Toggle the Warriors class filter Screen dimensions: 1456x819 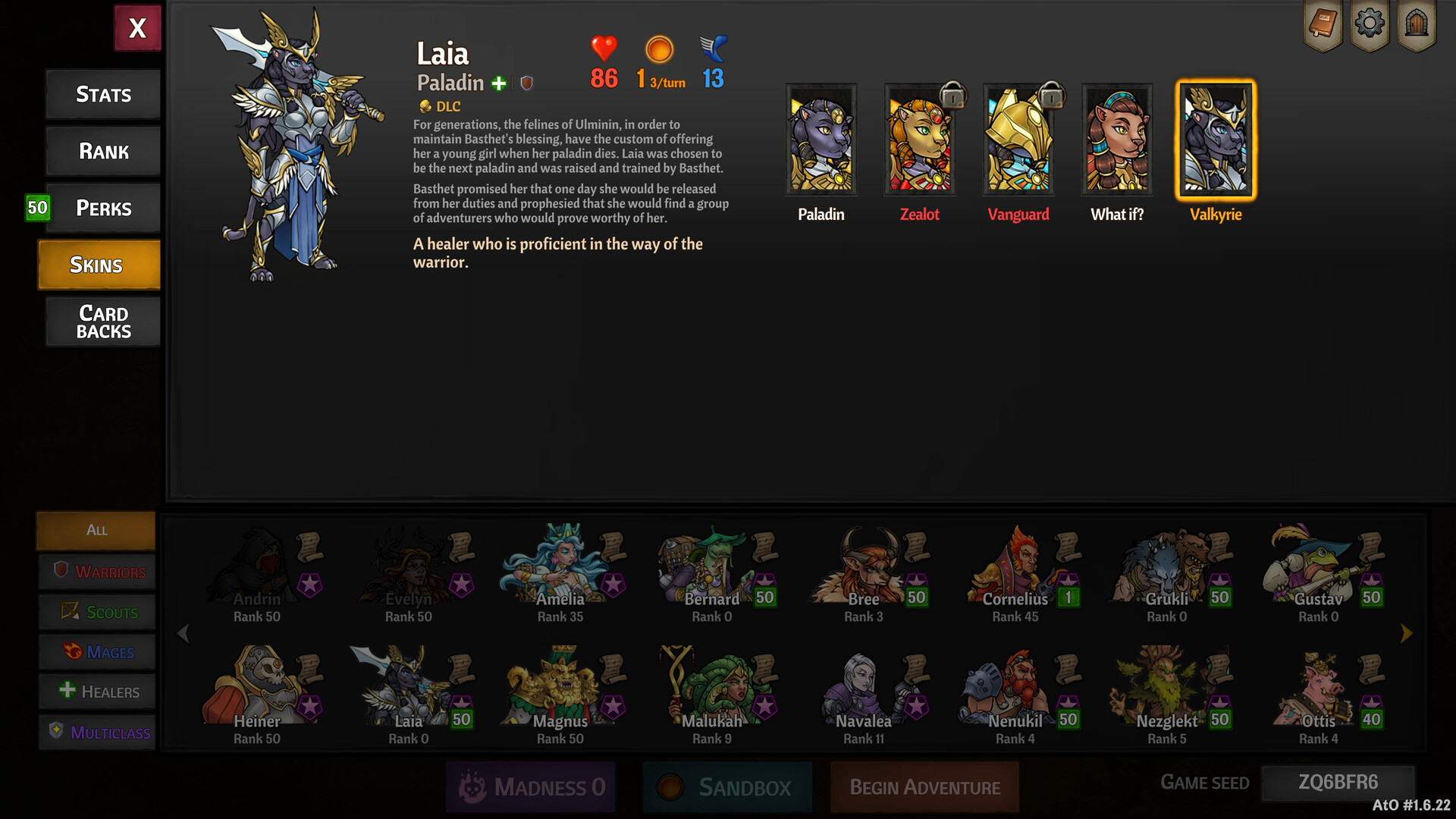pos(97,572)
